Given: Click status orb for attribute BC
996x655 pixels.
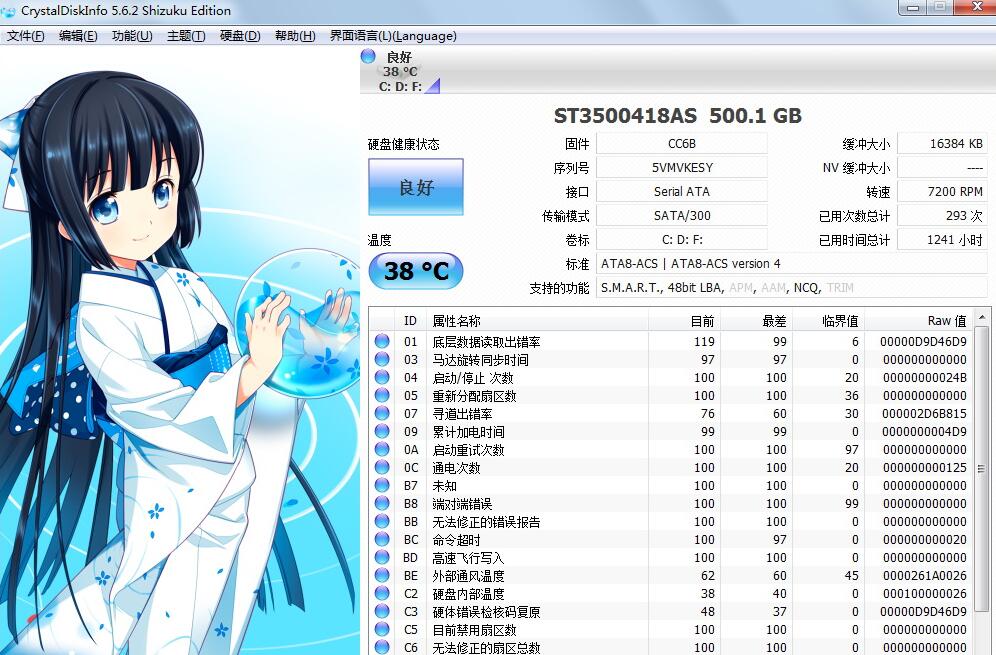Looking at the screenshot, I should (x=382, y=539).
